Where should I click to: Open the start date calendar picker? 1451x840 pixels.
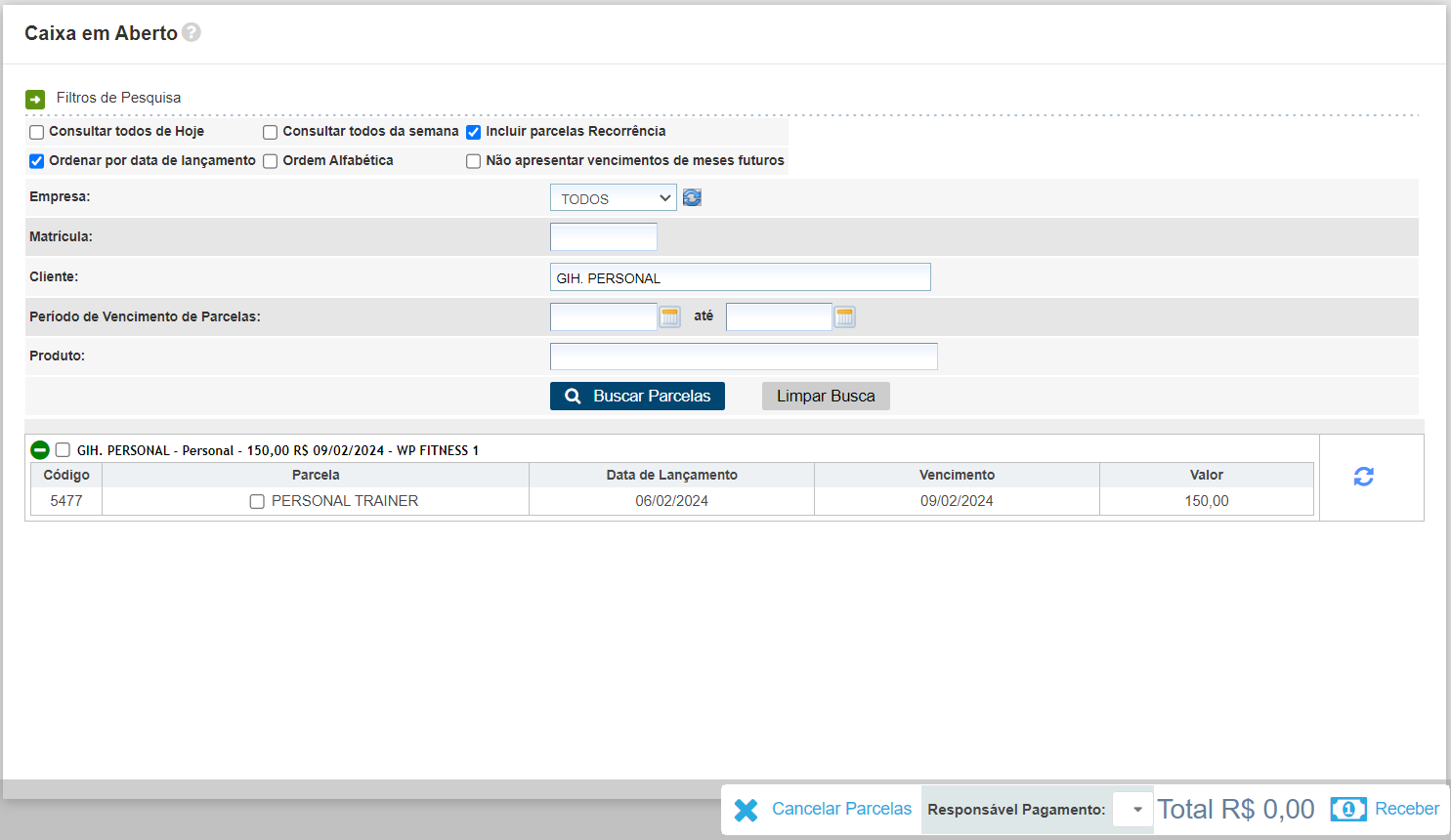pyautogui.click(x=669, y=316)
